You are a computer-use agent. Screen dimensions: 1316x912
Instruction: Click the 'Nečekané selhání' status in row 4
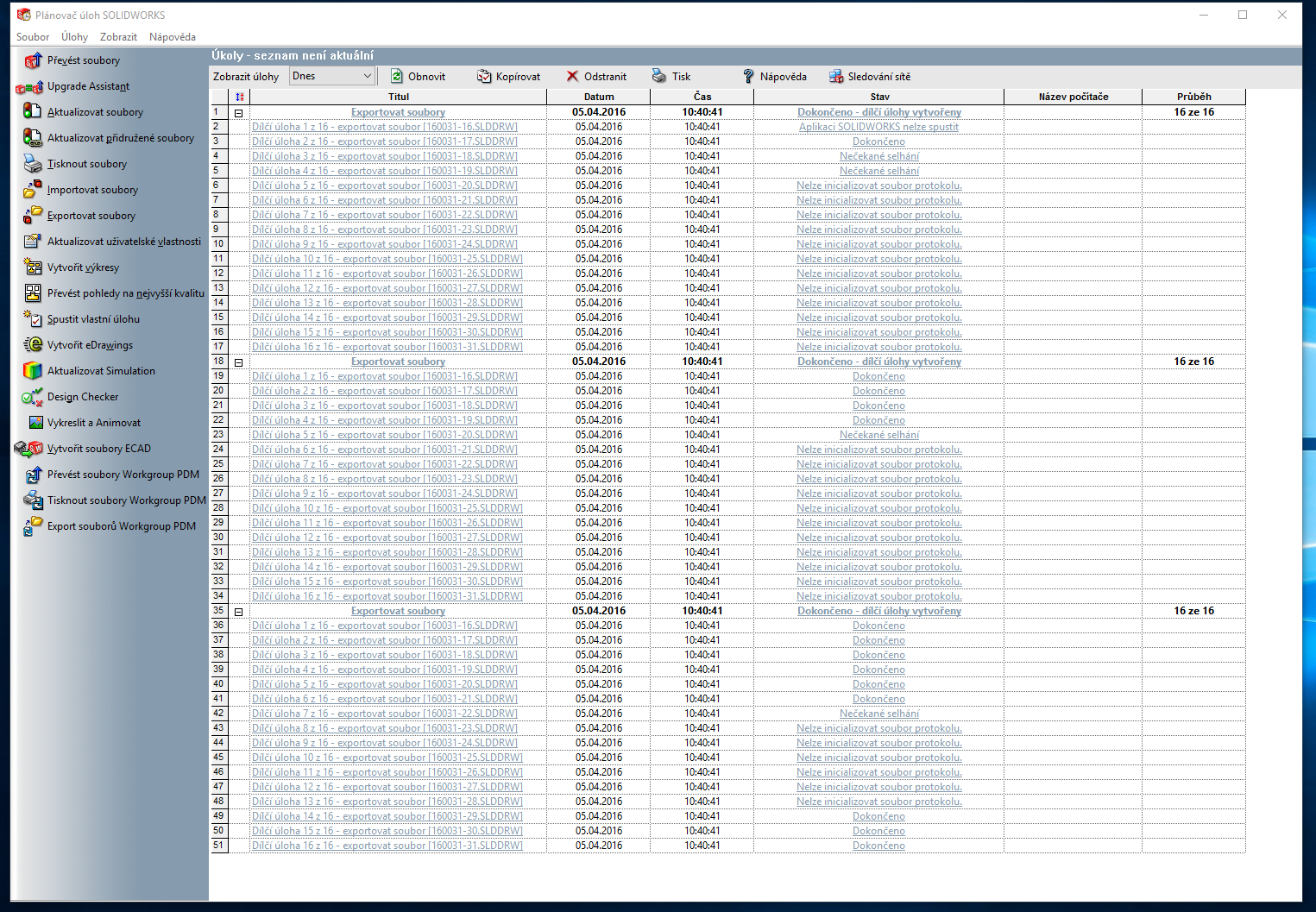click(x=879, y=156)
